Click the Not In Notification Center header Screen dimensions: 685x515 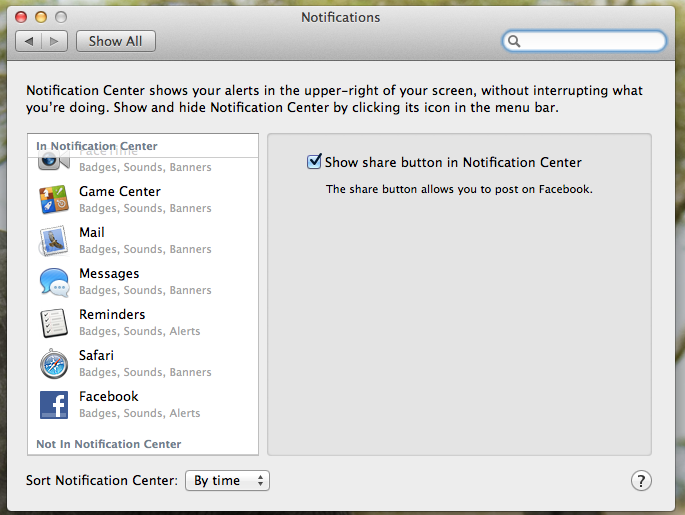pyautogui.click(x=108, y=444)
